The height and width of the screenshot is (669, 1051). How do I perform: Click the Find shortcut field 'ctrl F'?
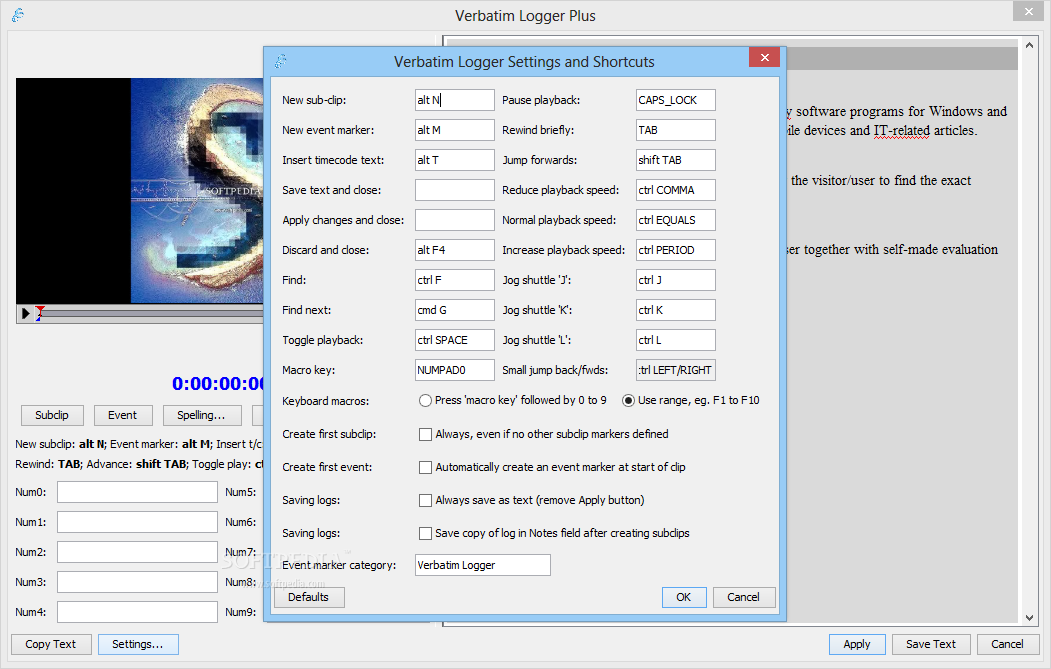tap(454, 280)
